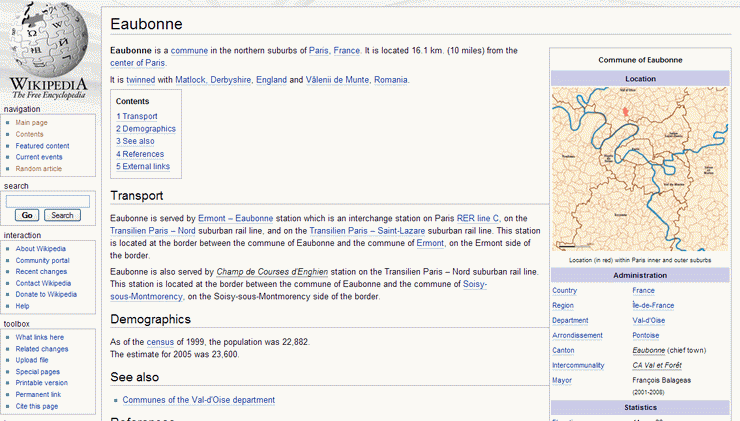Image resolution: width=740 pixels, height=421 pixels.
Task: Open Communes of the Val-d'Oise department
Action: coord(199,400)
